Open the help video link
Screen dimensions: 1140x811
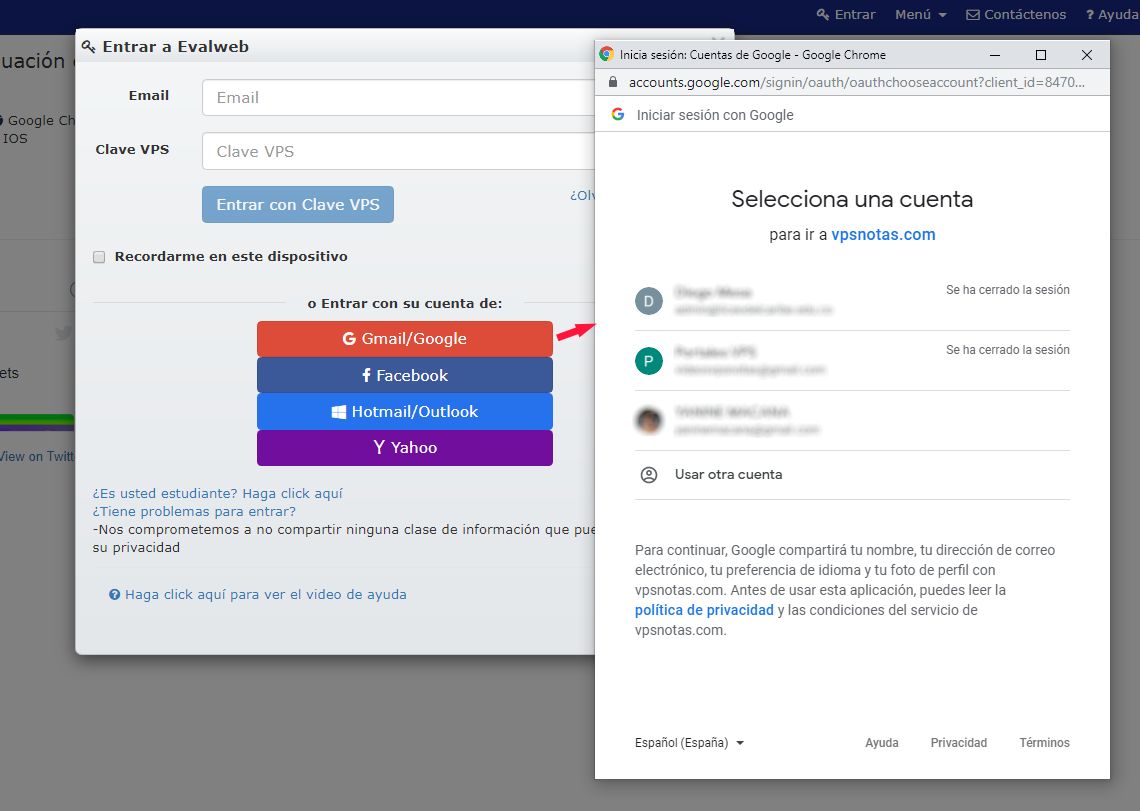265,594
